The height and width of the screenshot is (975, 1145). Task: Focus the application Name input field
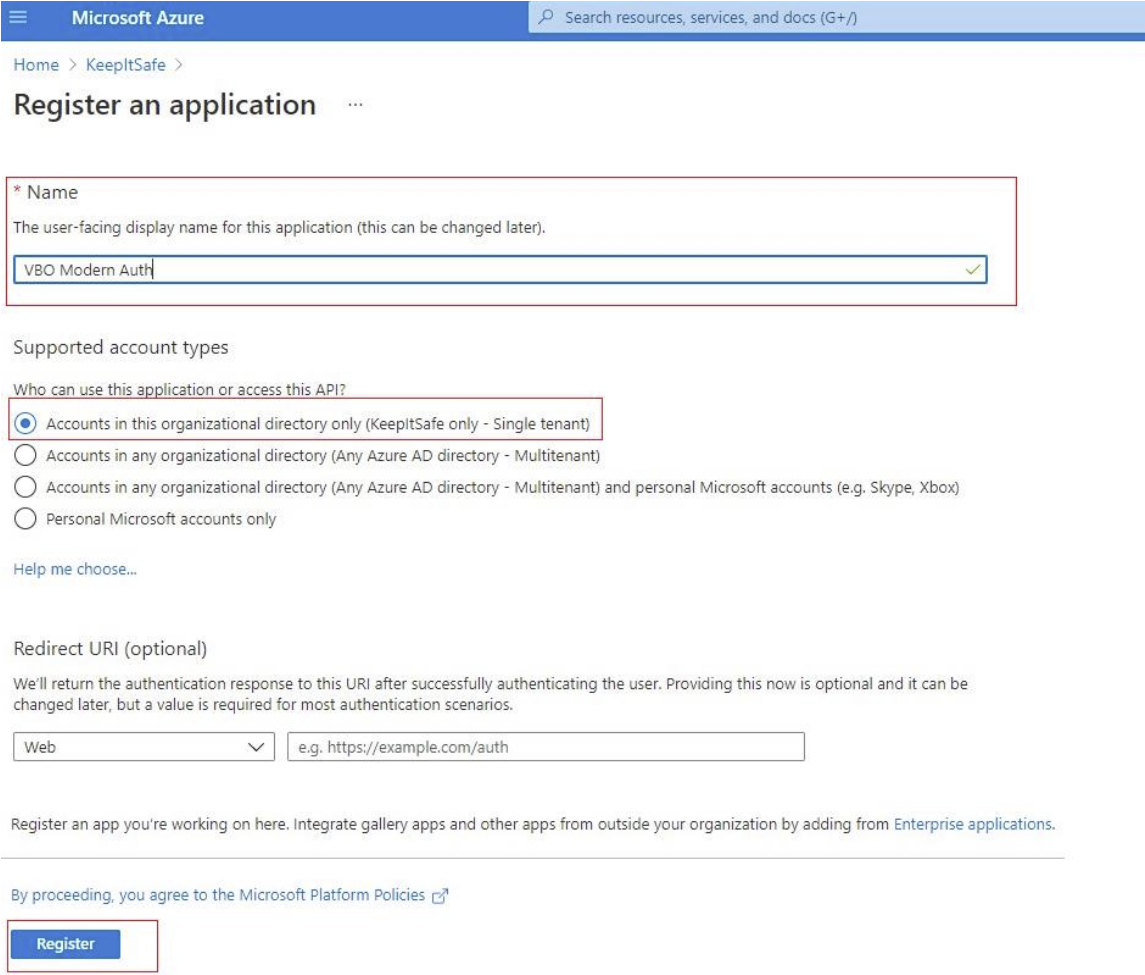pos(500,269)
